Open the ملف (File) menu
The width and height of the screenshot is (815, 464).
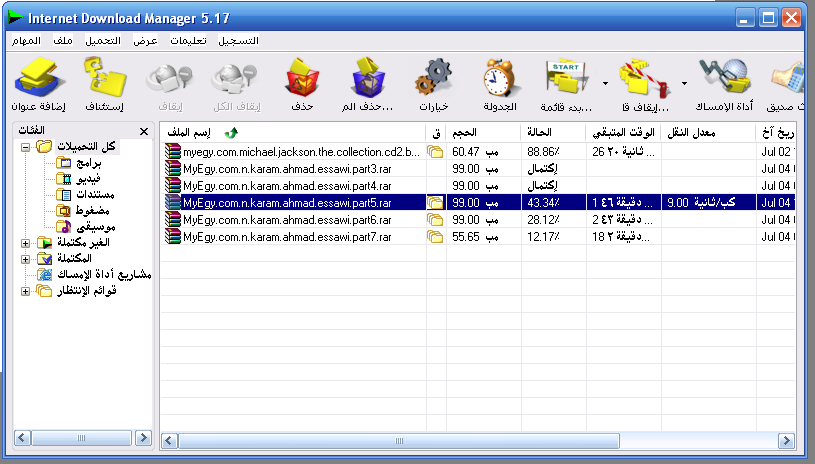pyautogui.click(x=62, y=41)
